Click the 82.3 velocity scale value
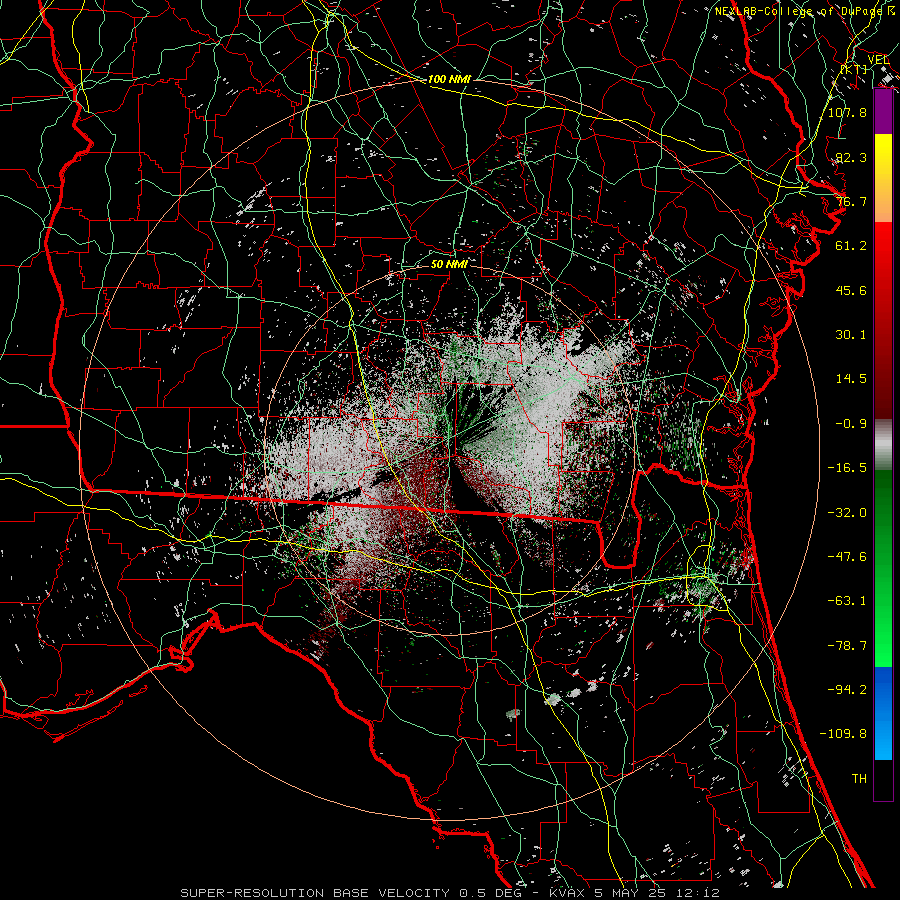The width and height of the screenshot is (900, 900). click(x=851, y=157)
